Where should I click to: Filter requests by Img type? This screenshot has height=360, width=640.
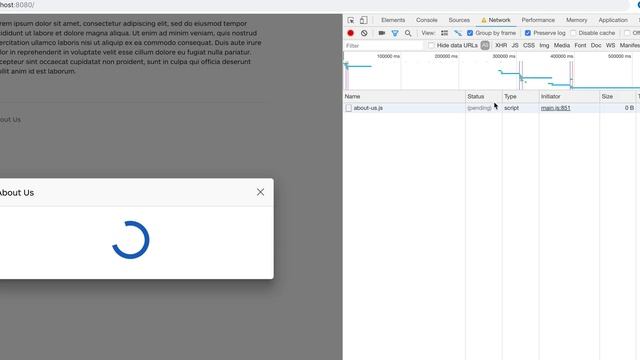[544, 45]
